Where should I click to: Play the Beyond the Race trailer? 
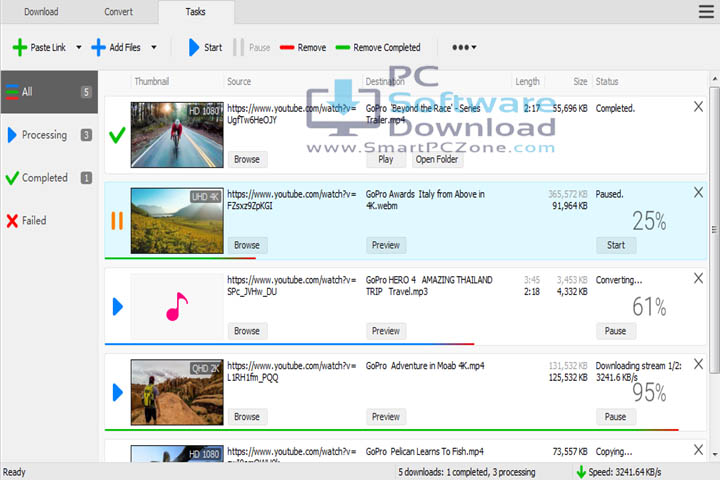[386, 159]
